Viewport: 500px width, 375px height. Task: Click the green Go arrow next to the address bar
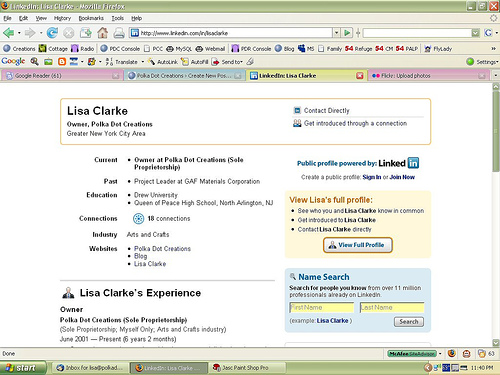(347, 33)
